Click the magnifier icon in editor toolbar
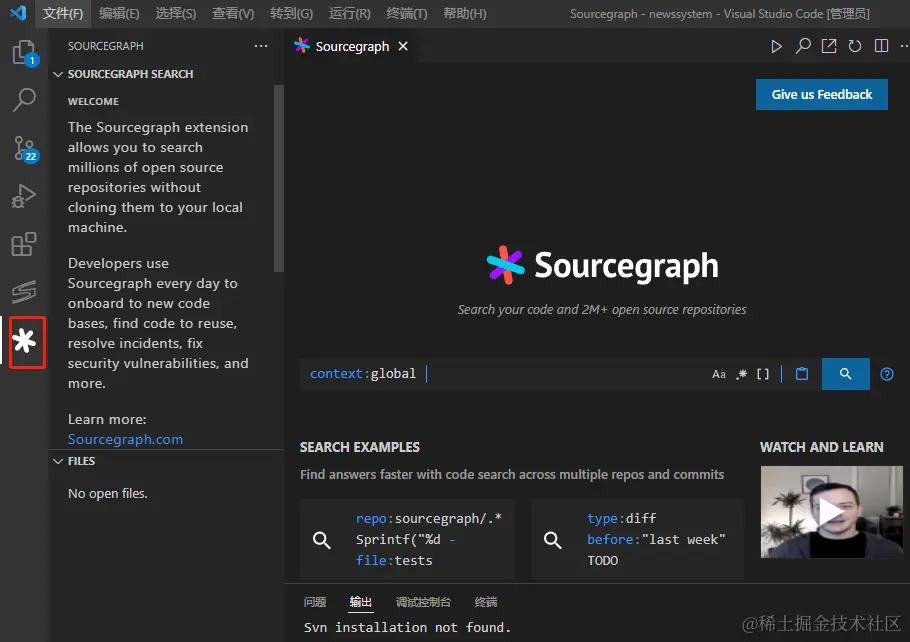The image size is (910, 642). [x=803, y=46]
